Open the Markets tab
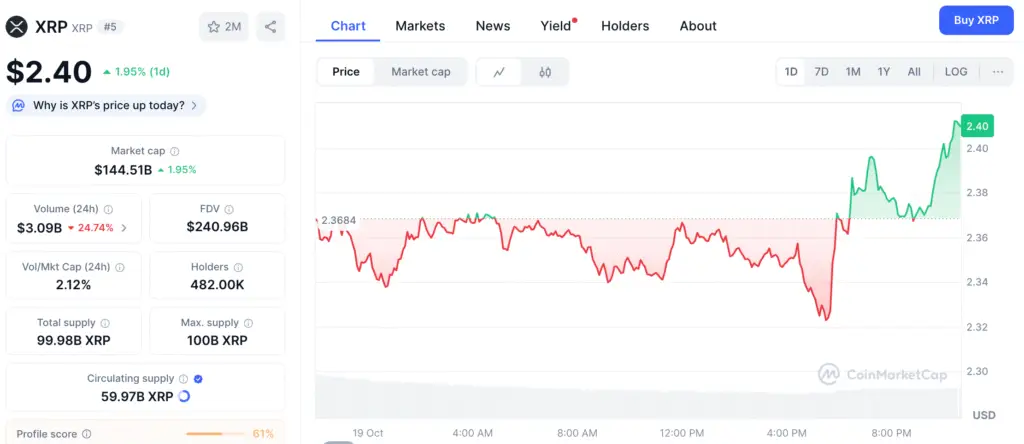 tap(420, 26)
